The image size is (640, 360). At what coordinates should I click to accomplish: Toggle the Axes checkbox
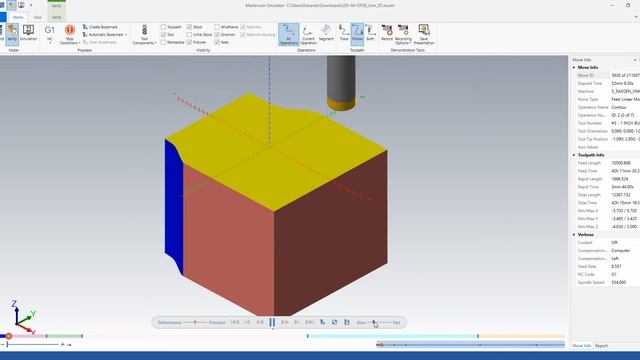click(x=217, y=42)
